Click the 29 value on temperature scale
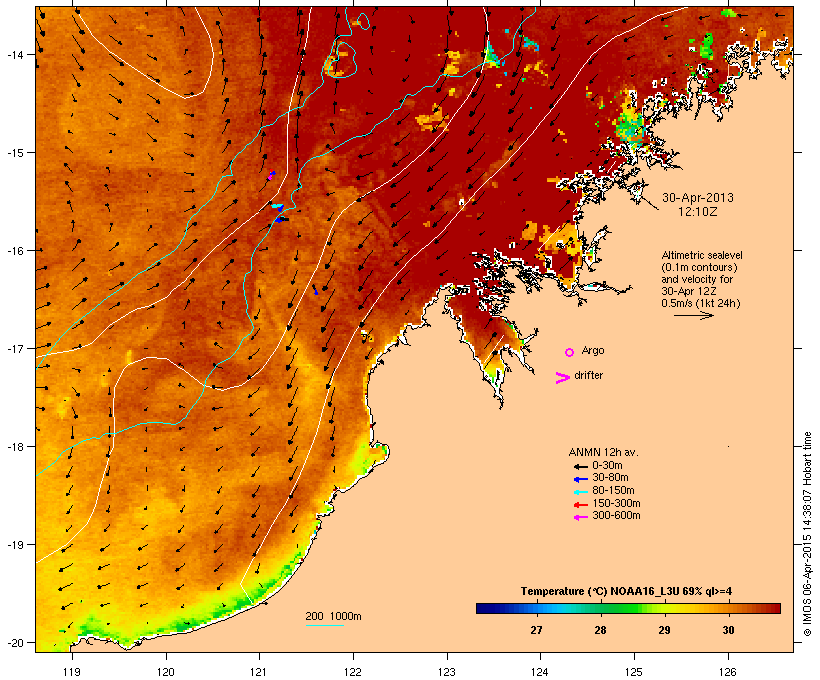This screenshot has width=820, height=680. (x=664, y=630)
